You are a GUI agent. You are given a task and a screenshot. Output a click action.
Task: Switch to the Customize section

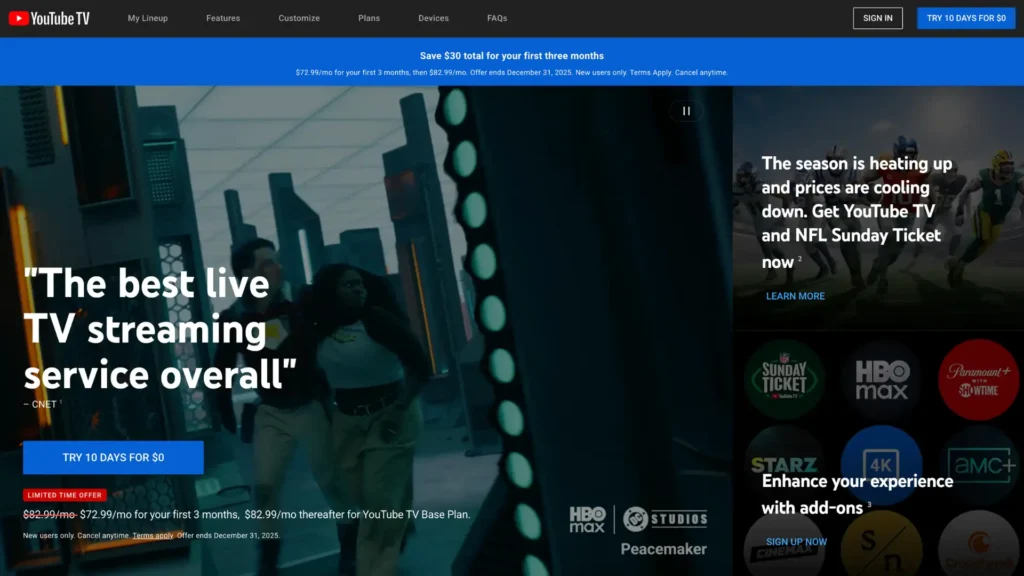coord(299,17)
